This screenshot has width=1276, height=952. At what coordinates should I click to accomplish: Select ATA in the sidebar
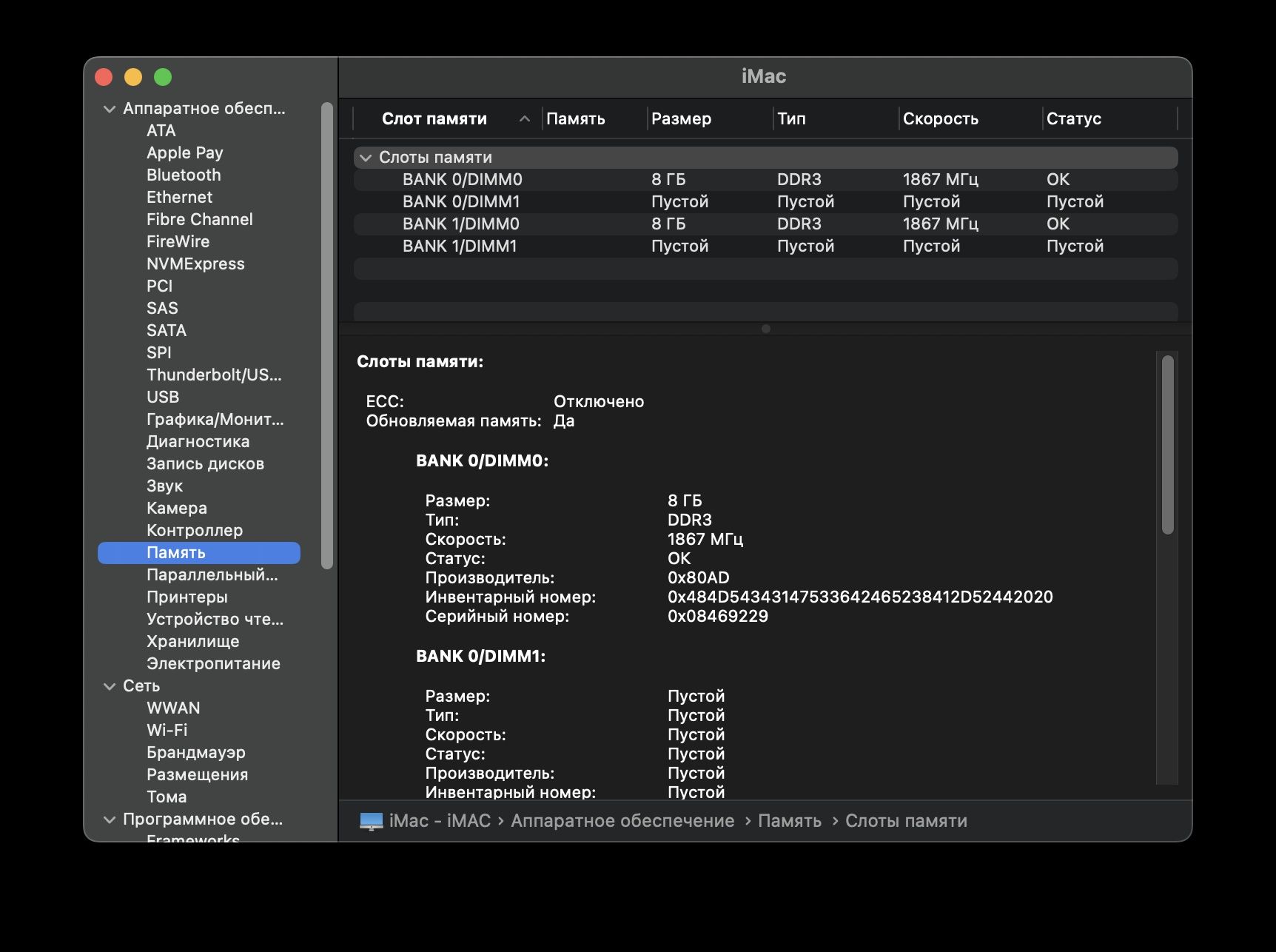161,131
